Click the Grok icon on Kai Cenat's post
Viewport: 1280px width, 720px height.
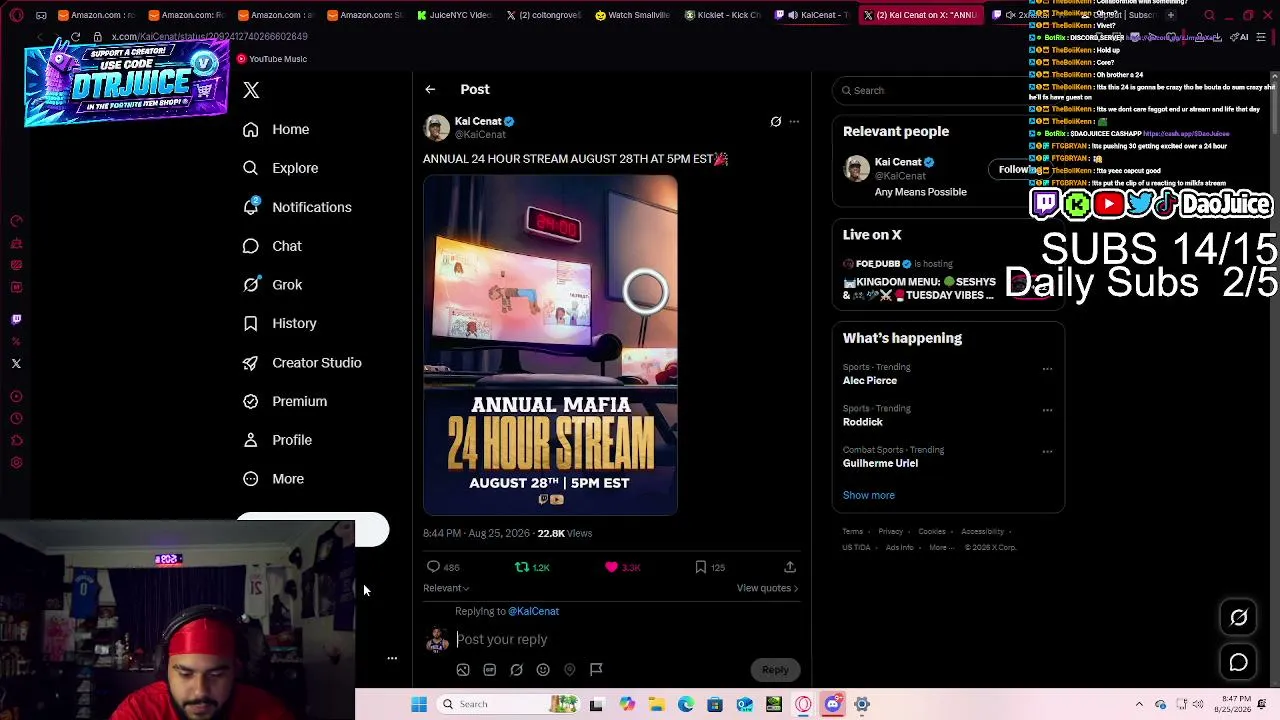pos(776,122)
